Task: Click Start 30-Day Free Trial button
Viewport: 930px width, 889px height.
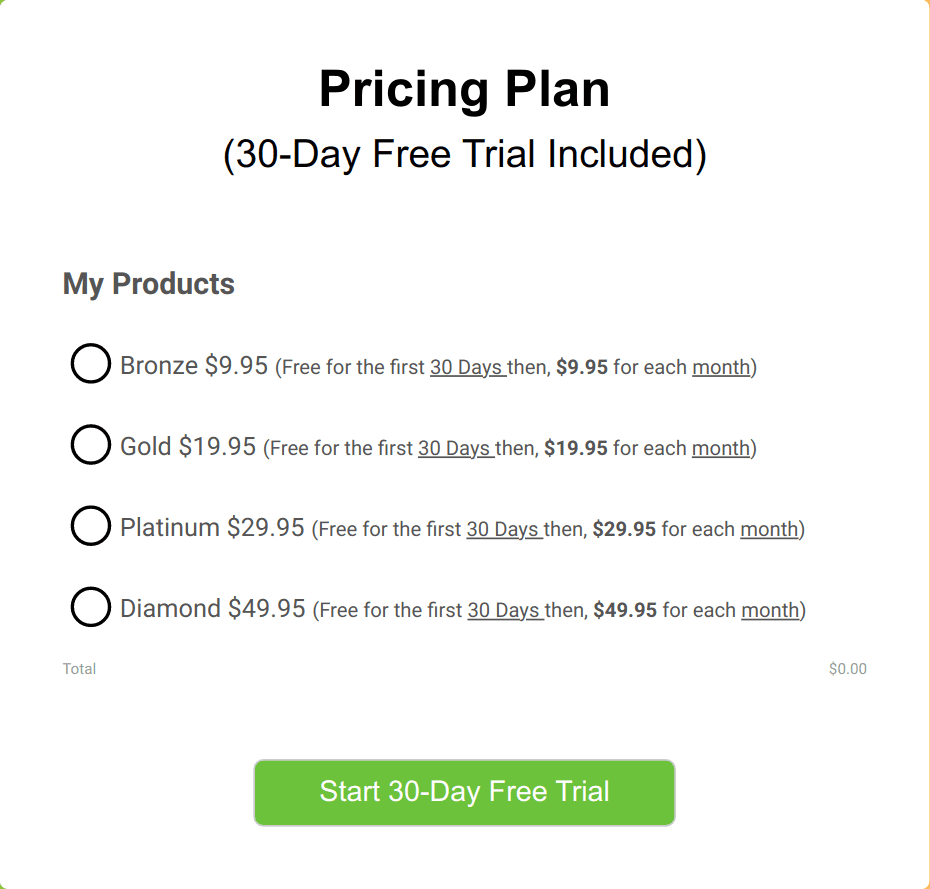Action: [x=464, y=791]
